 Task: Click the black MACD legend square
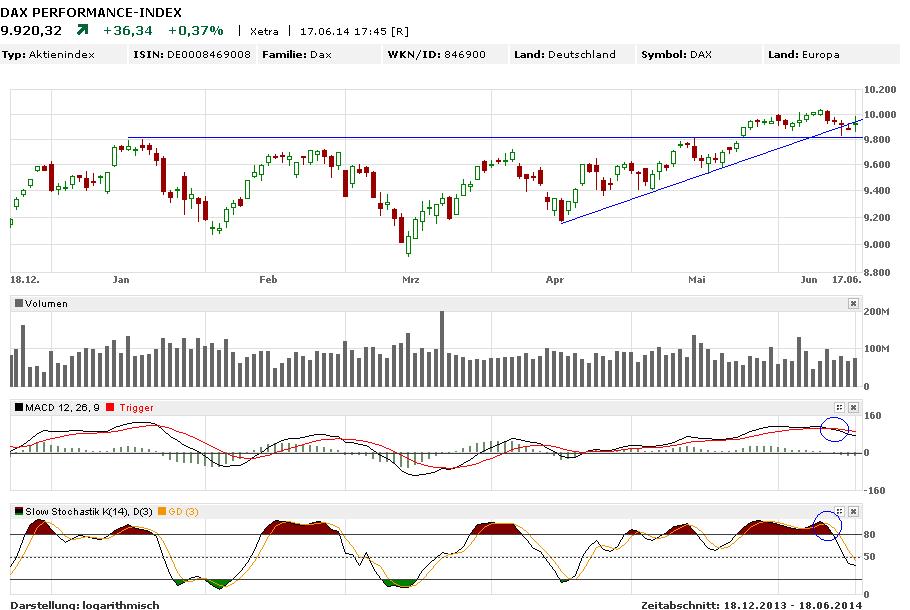pos(19,407)
